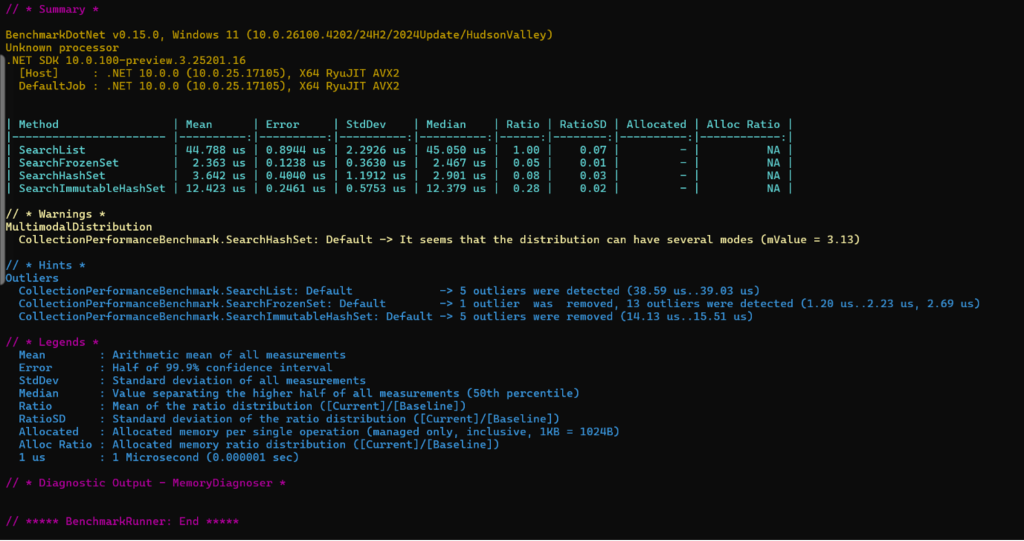Click the error value '0.4040 us'

[296, 175]
